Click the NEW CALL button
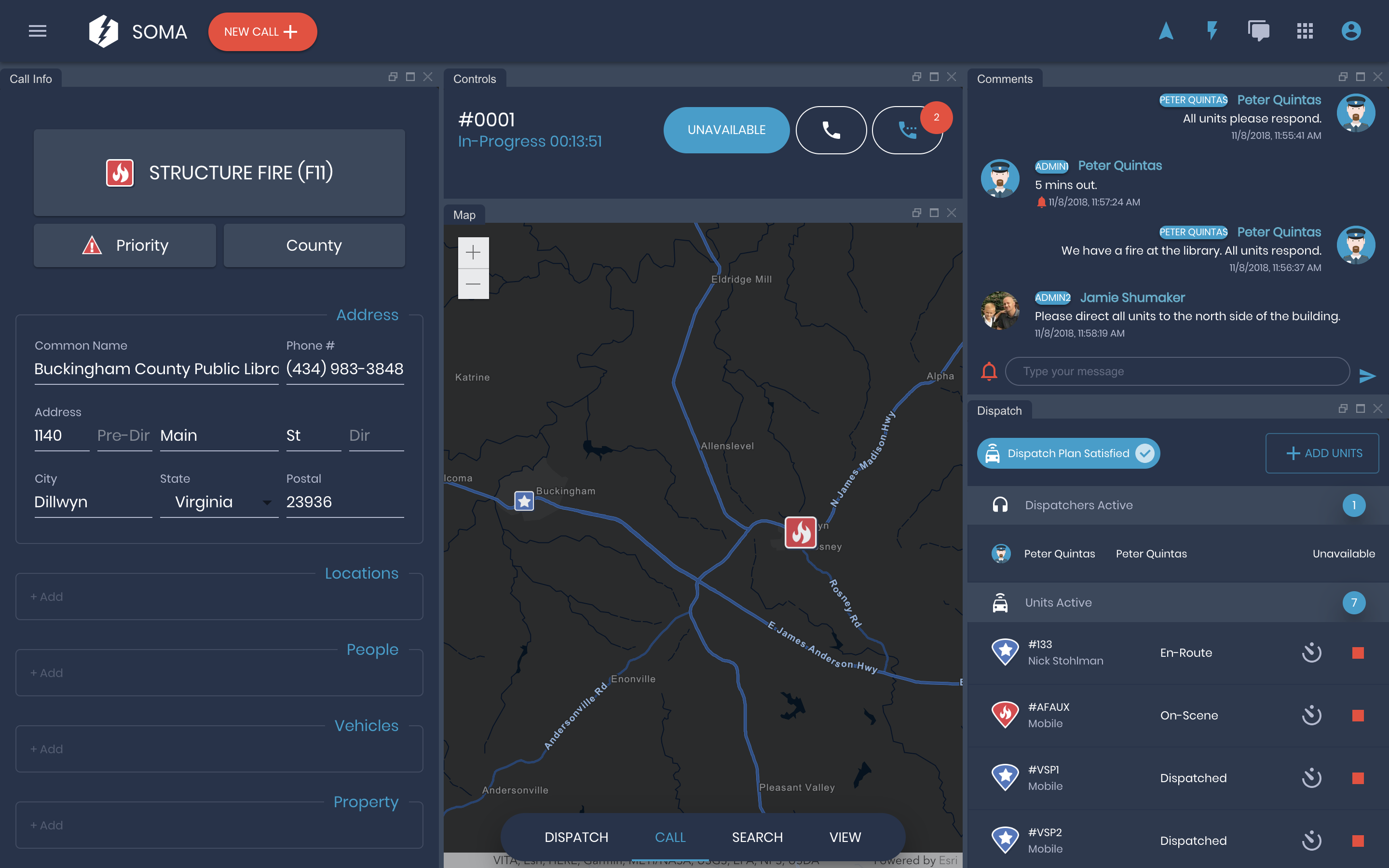This screenshot has width=1389, height=868. [x=262, y=31]
